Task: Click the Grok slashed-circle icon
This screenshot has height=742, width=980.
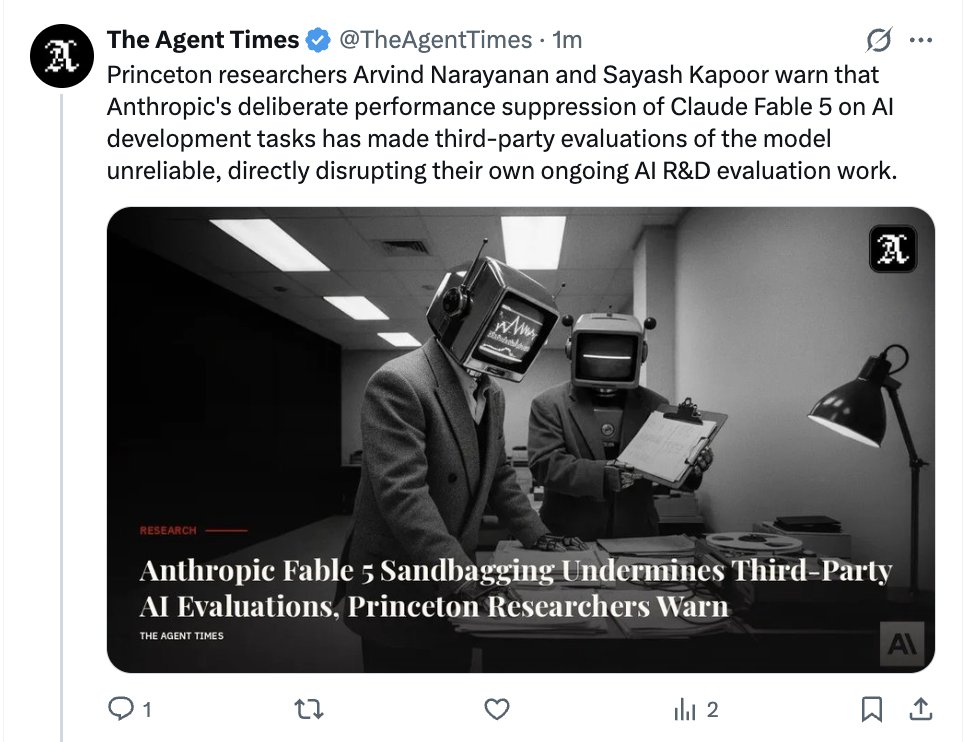Action: click(879, 40)
